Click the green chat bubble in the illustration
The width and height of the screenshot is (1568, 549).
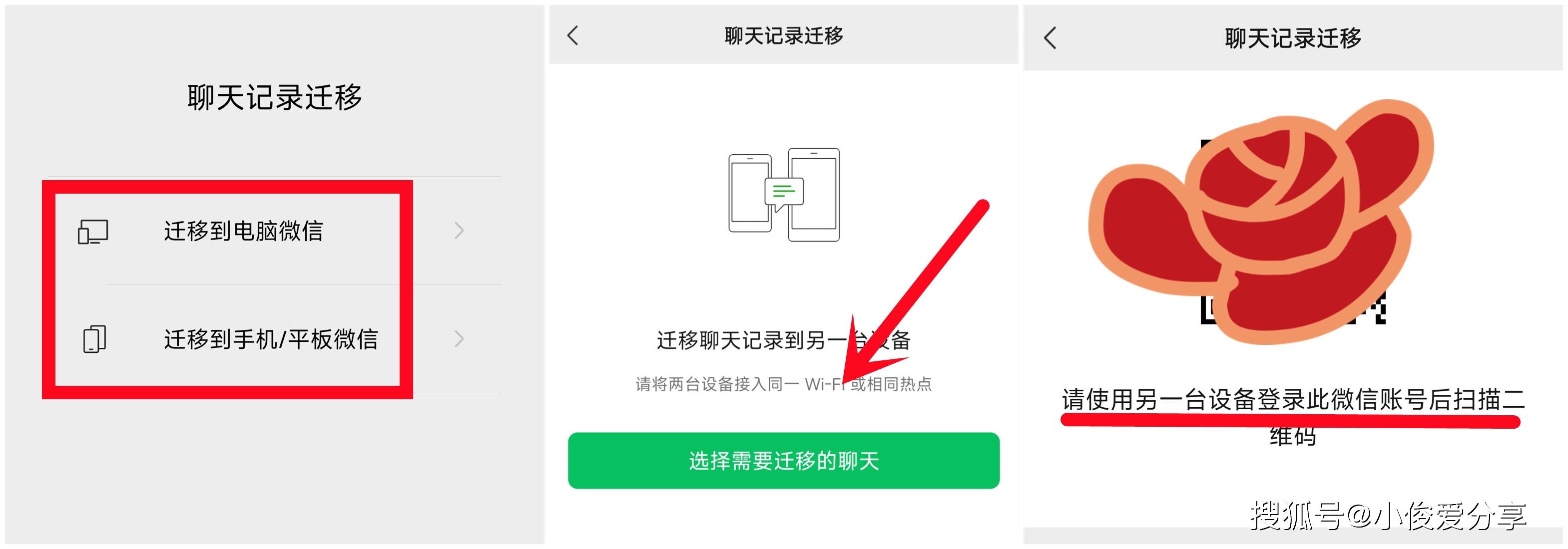(784, 193)
